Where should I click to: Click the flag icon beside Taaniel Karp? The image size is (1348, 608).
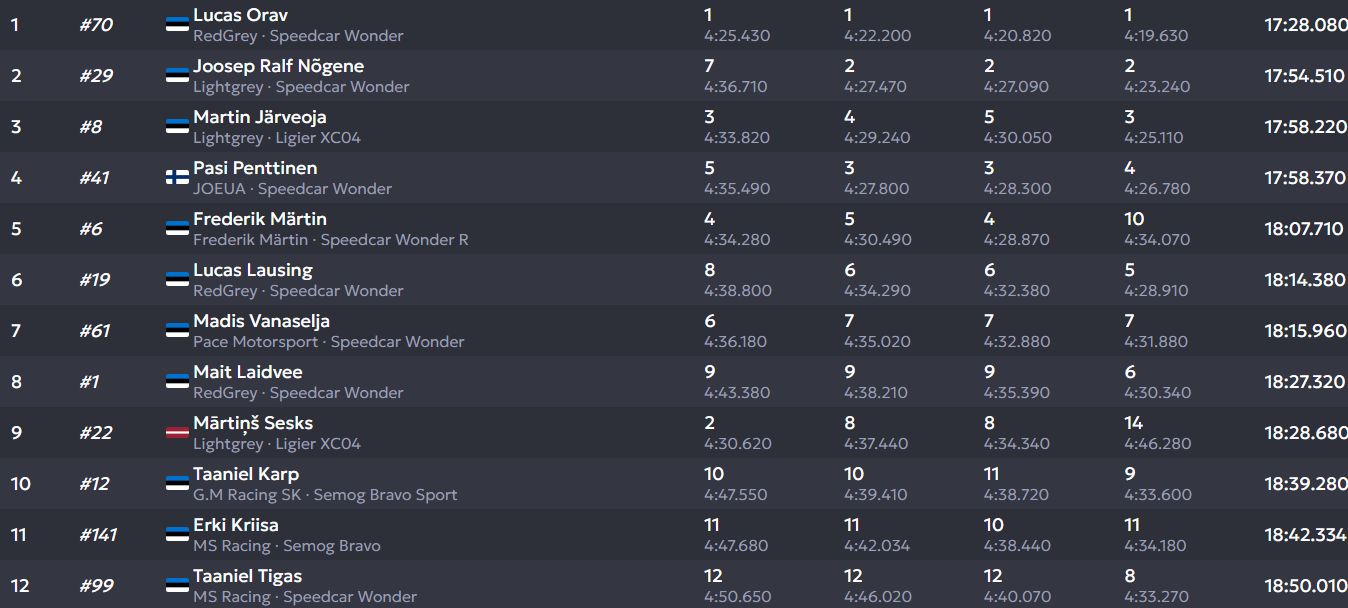(x=177, y=483)
